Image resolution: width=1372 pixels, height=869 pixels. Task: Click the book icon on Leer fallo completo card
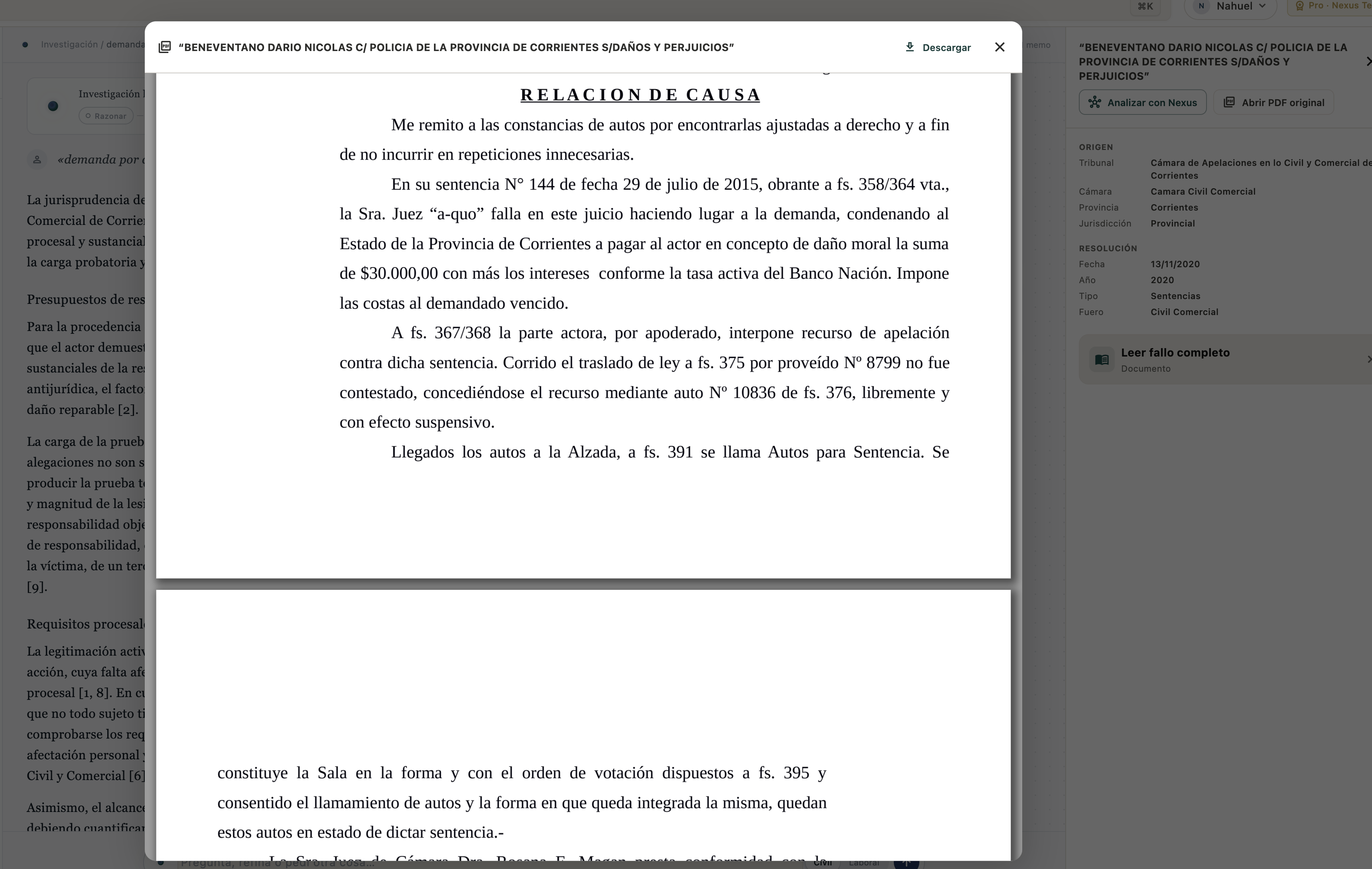1102,360
